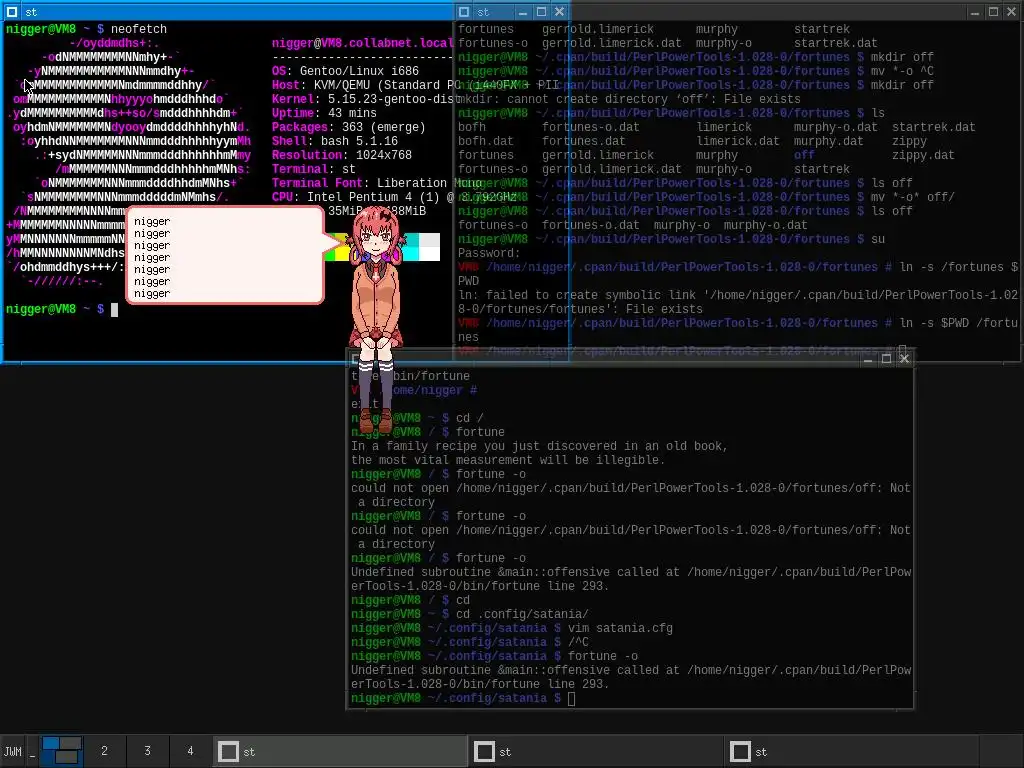Screen dimensions: 1024x768
Task: Click 'bofh.dat' in the ls output
Action: (x=486, y=141)
